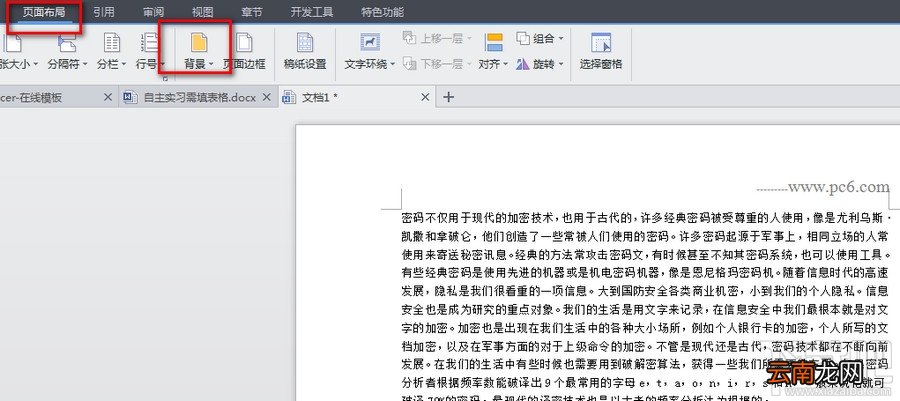Add a new document tab with plus

tap(448, 98)
